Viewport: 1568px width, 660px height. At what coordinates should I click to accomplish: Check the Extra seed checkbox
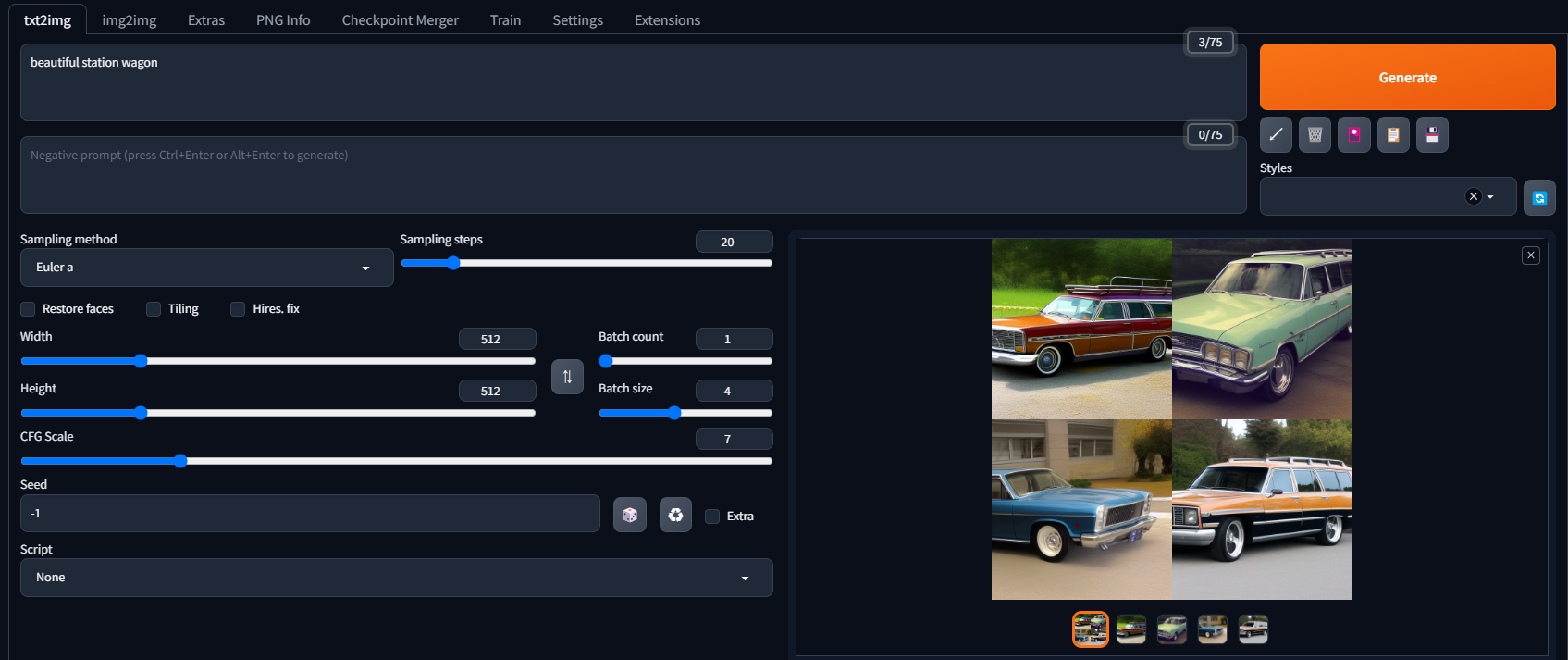point(712,517)
